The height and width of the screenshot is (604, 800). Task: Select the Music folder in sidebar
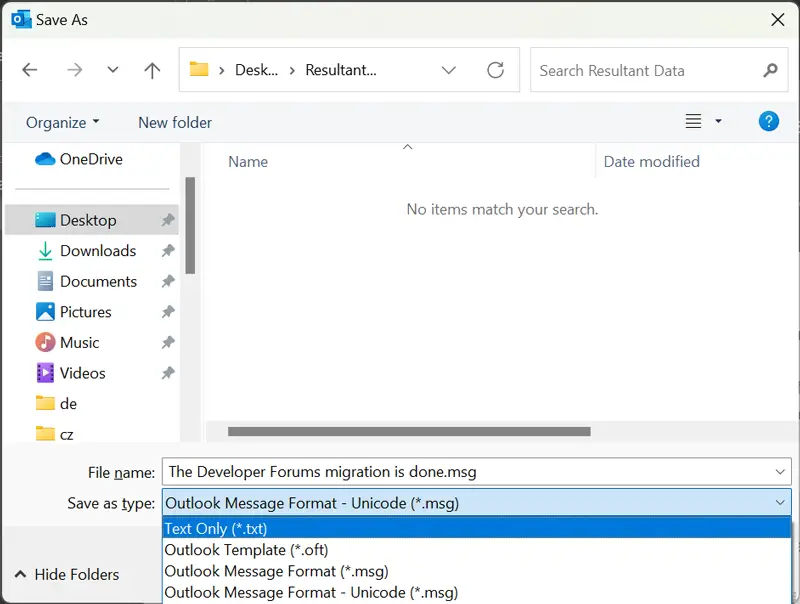[79, 342]
